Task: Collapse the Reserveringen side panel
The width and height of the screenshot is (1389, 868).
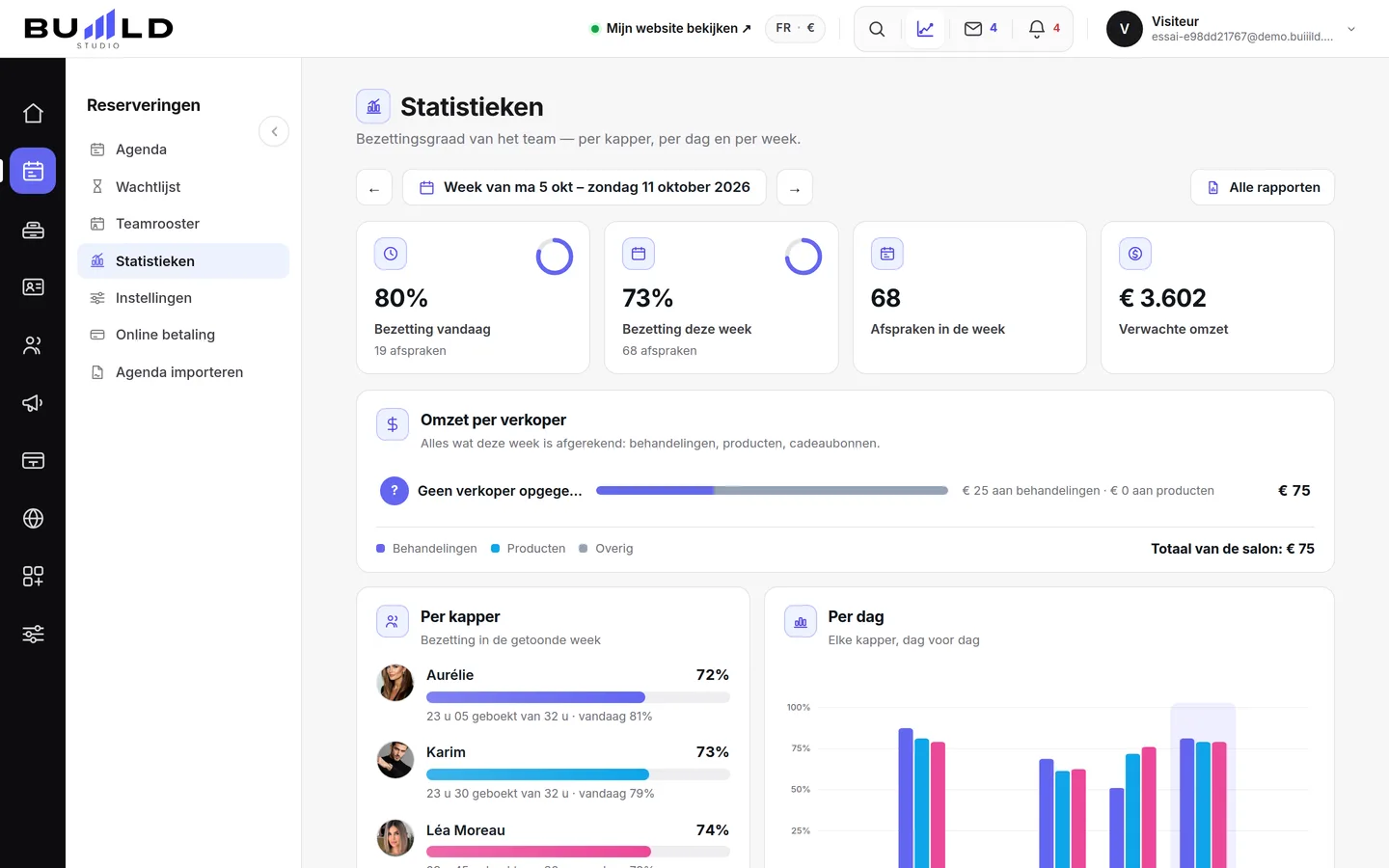Action: coord(274,132)
